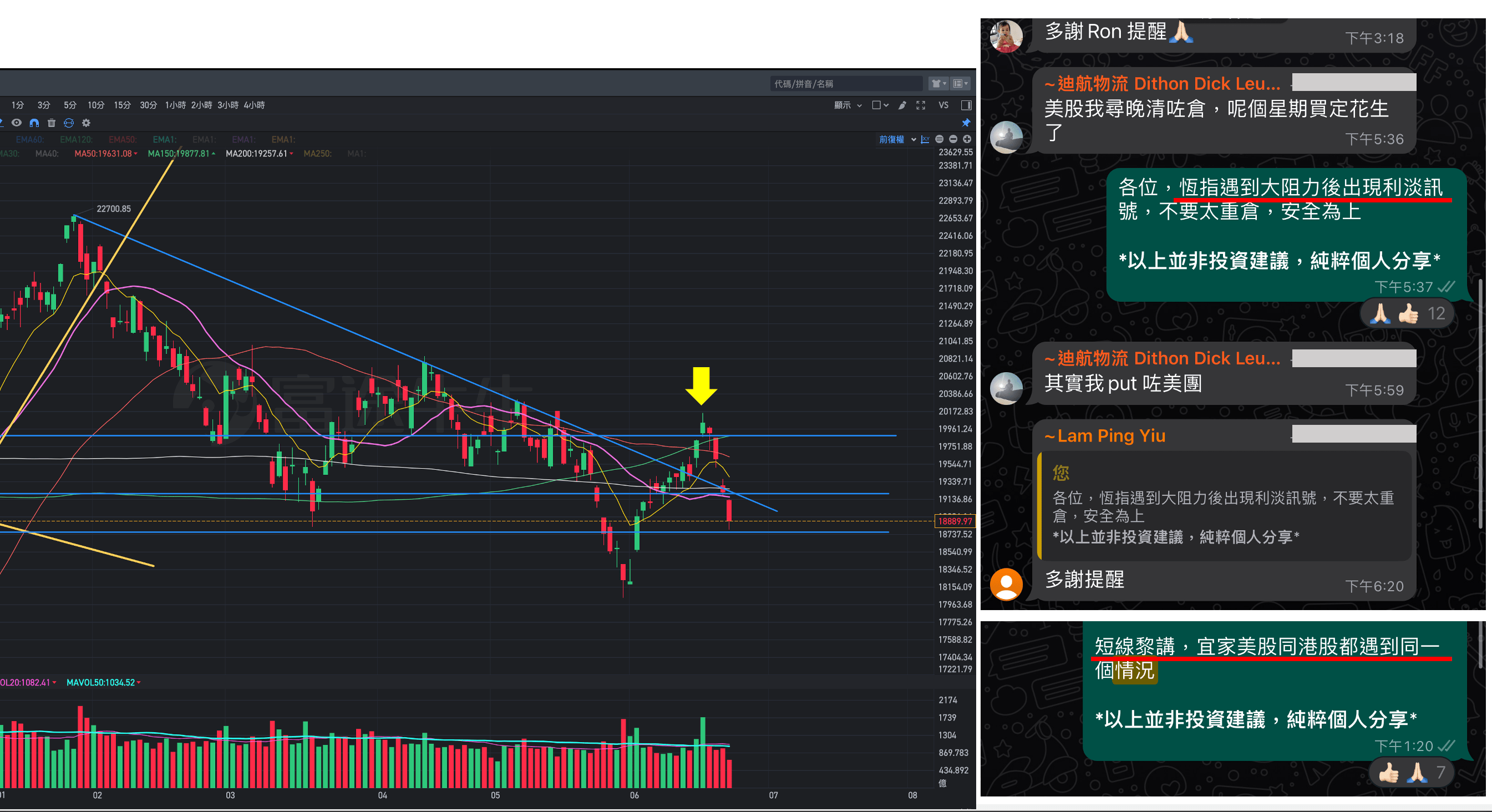Open the 顯示 display dropdown
The height and width of the screenshot is (812, 1492).
point(848,105)
